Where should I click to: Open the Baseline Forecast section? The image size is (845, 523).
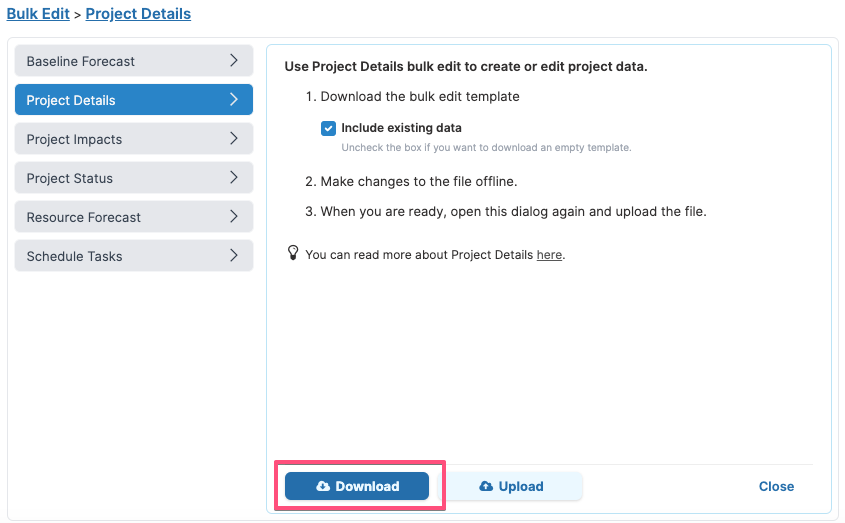(134, 61)
